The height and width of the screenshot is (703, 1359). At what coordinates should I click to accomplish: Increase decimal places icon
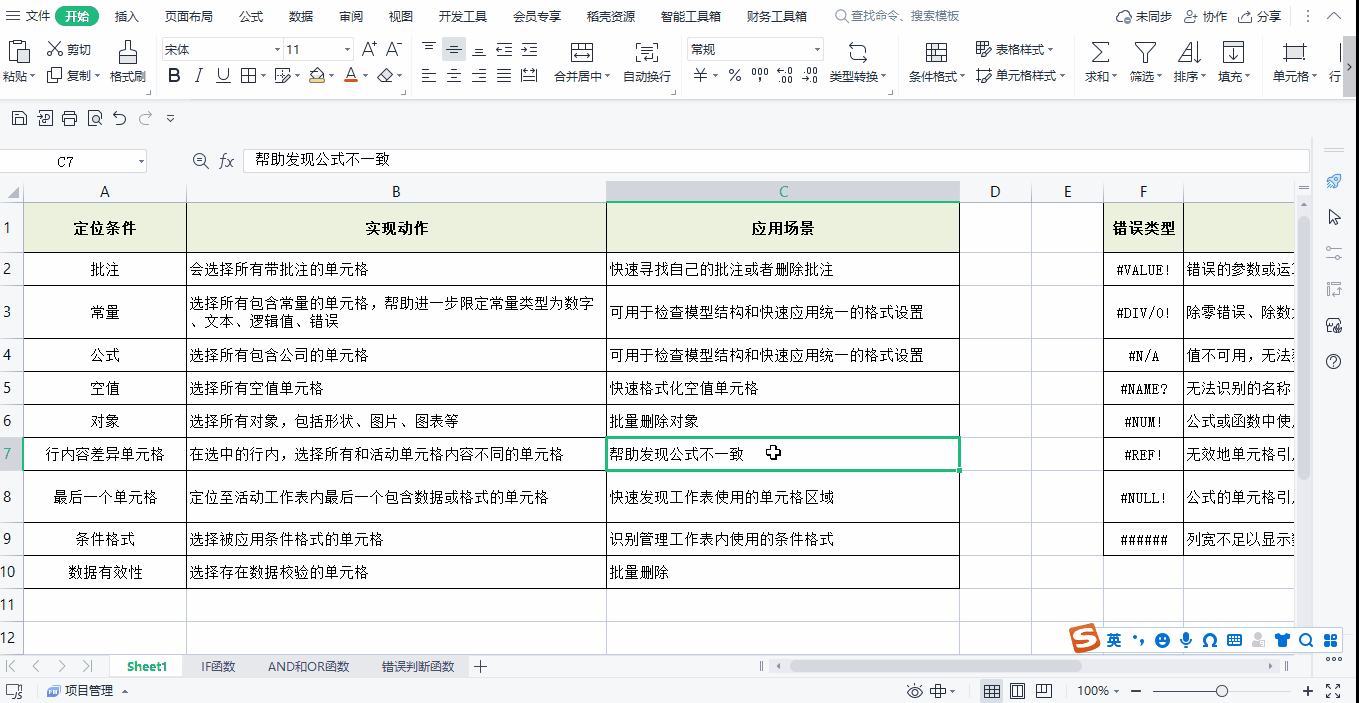point(784,76)
